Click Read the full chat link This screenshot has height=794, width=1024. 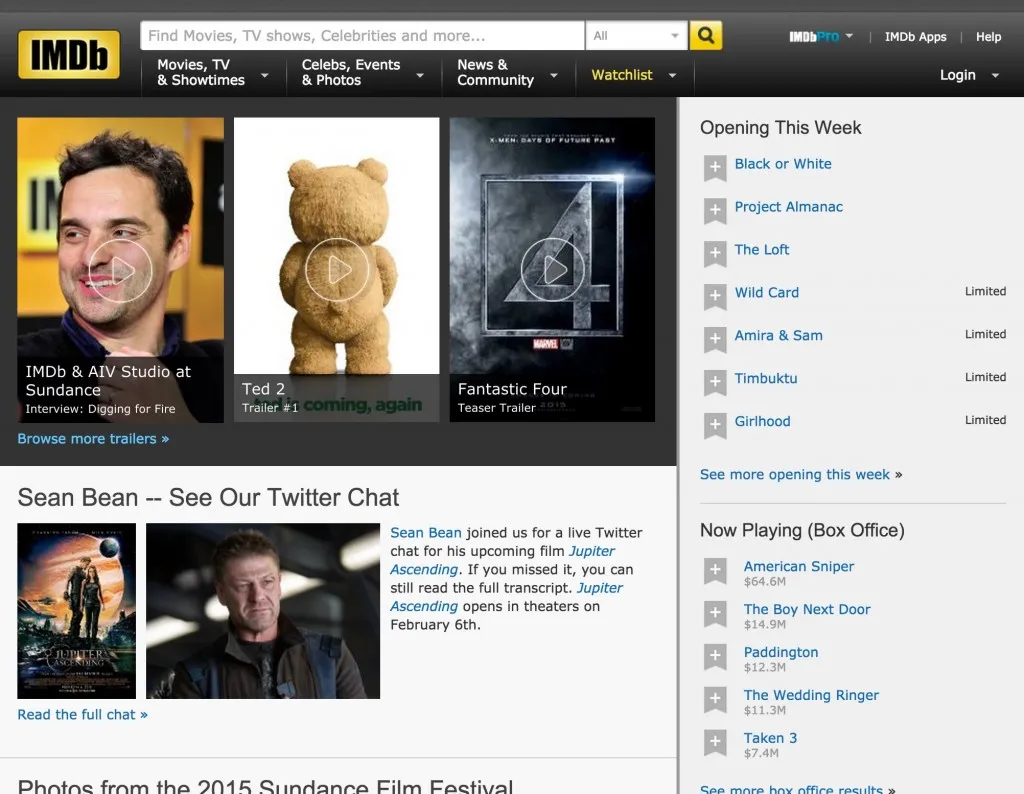pyautogui.click(x=82, y=714)
